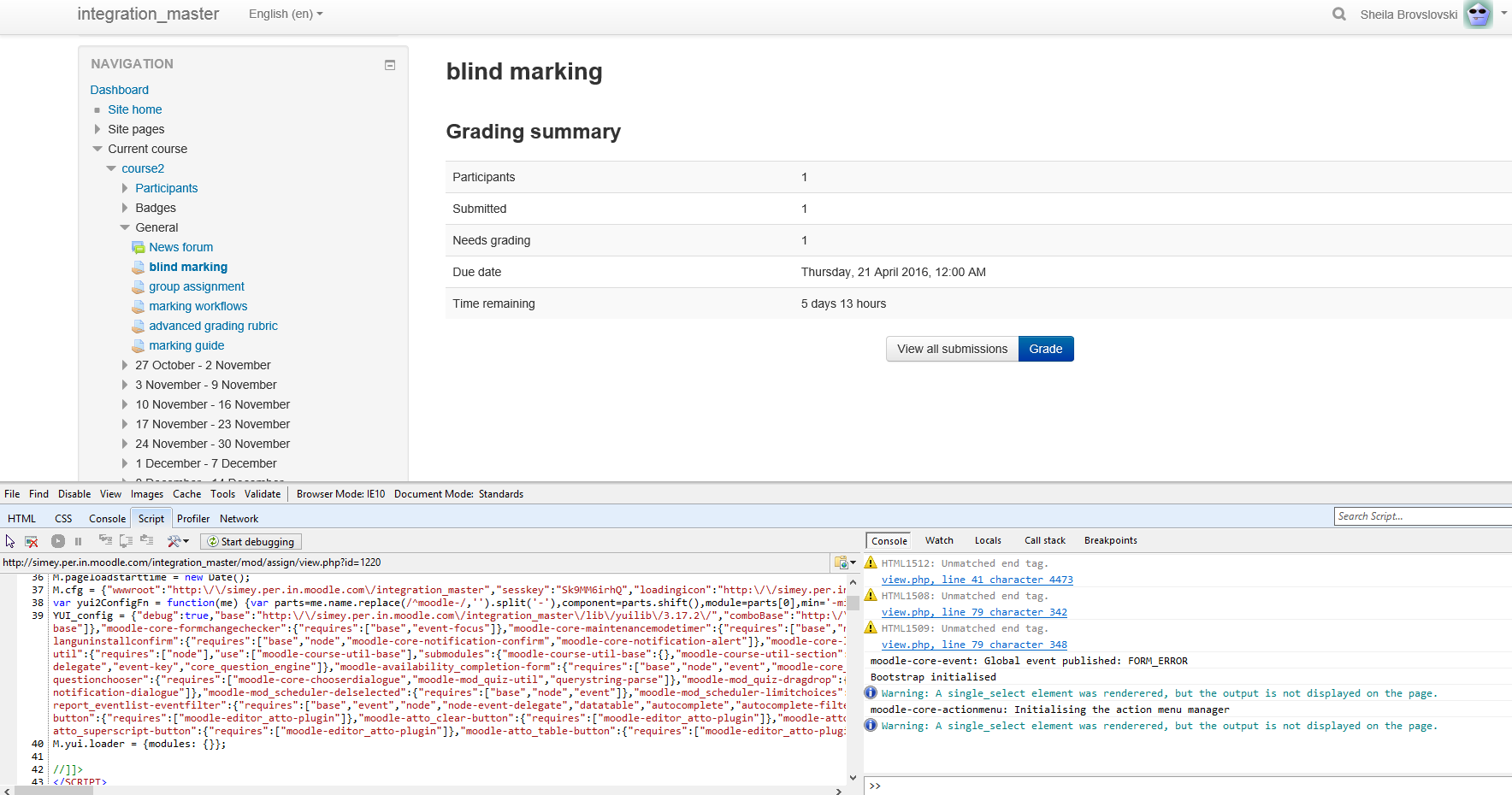Switch to the HTML tab
Viewport: 1512px width, 795px height.
[21, 519]
